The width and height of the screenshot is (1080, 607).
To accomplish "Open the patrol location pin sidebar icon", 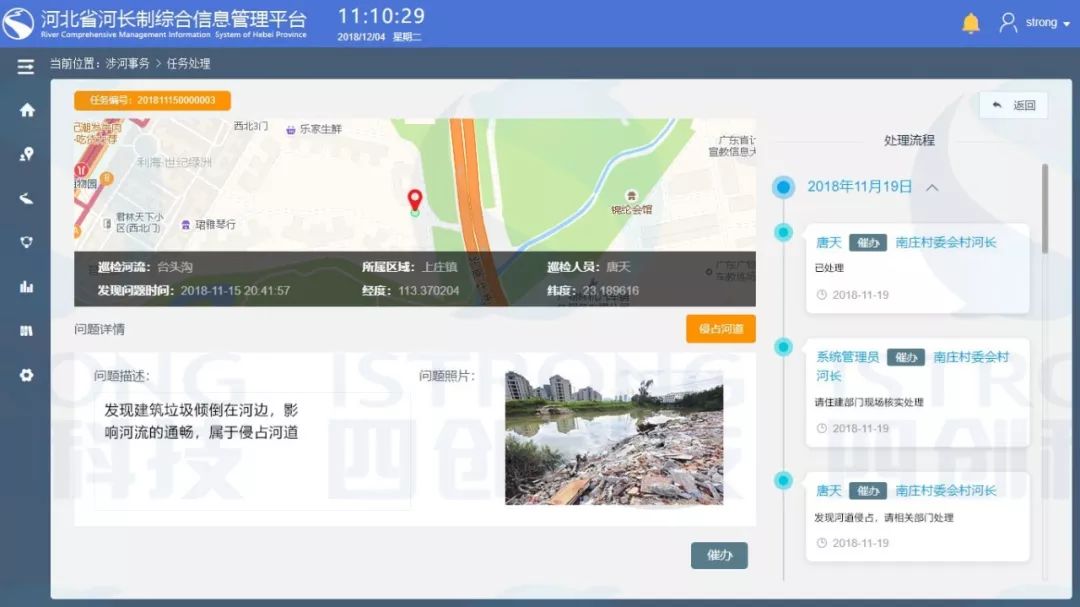I will coord(27,154).
